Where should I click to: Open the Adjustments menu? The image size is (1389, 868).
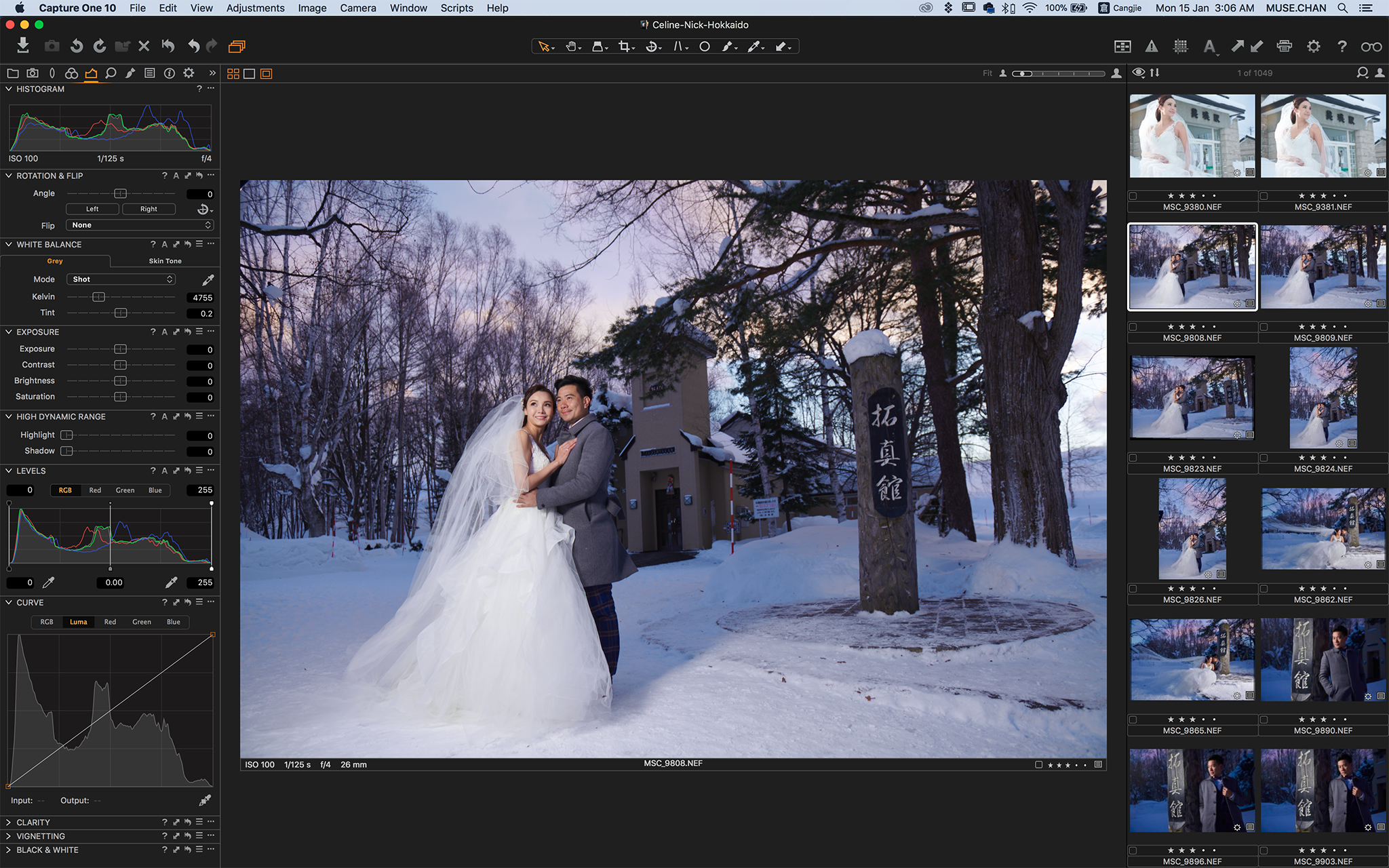(255, 8)
